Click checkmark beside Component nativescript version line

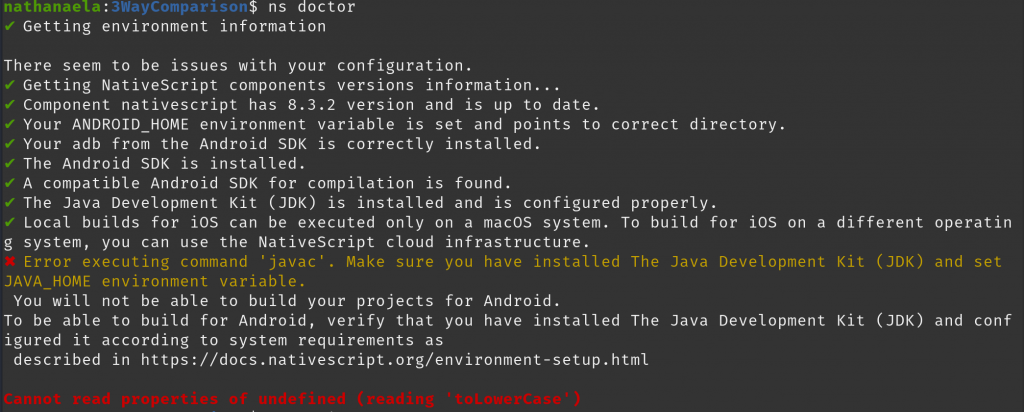point(8,105)
